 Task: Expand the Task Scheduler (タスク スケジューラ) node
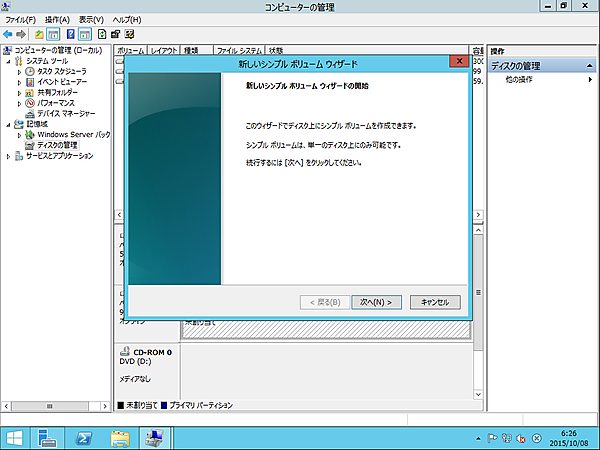(x=19, y=71)
